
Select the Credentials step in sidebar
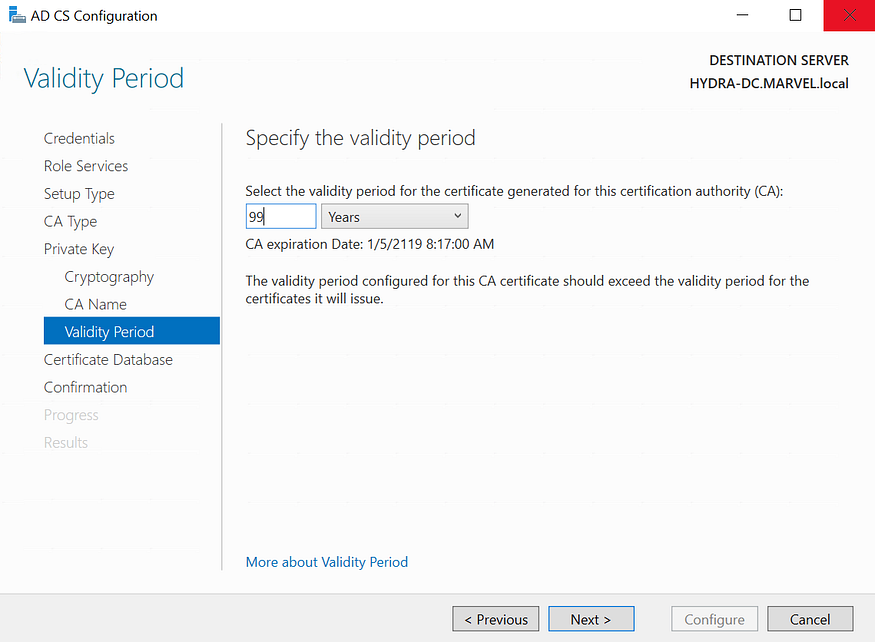79,137
